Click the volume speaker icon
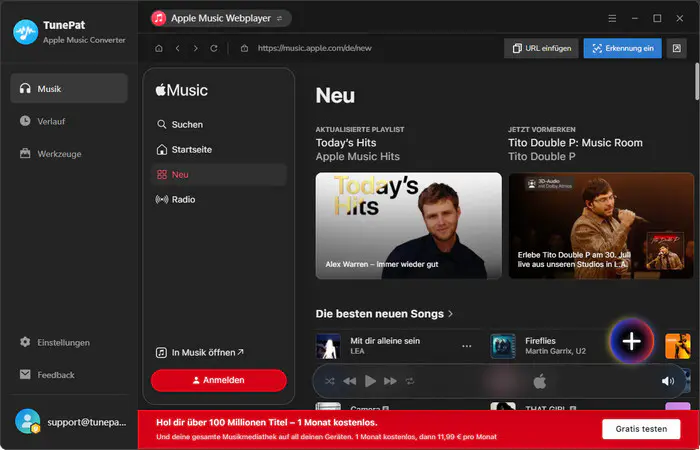 pos(668,381)
